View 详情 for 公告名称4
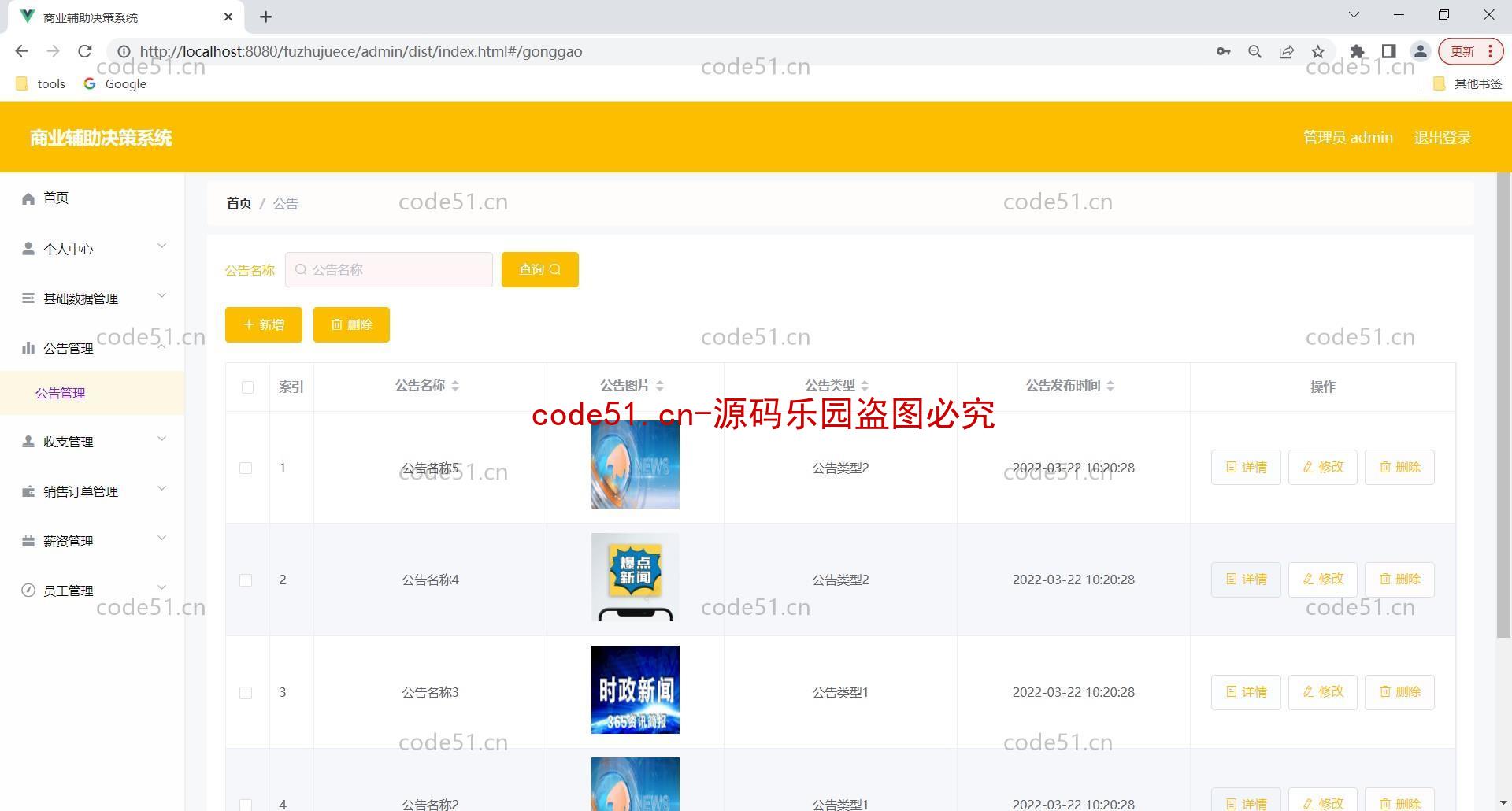The height and width of the screenshot is (811, 1512). coord(1246,580)
